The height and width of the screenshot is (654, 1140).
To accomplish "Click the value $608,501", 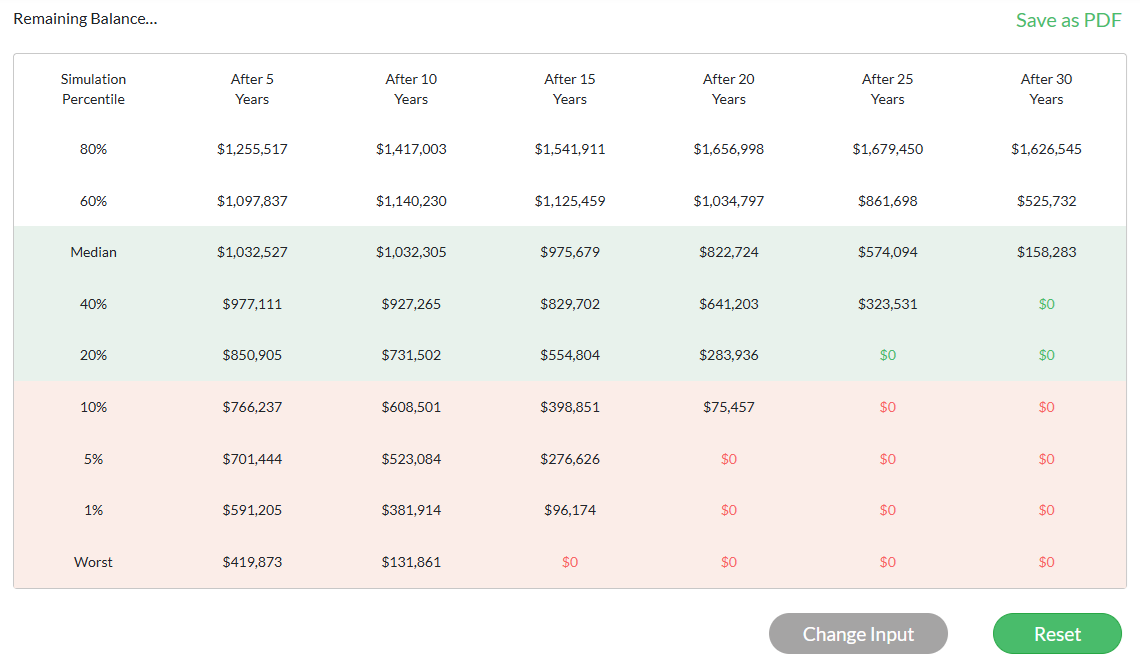I will coord(411,407).
